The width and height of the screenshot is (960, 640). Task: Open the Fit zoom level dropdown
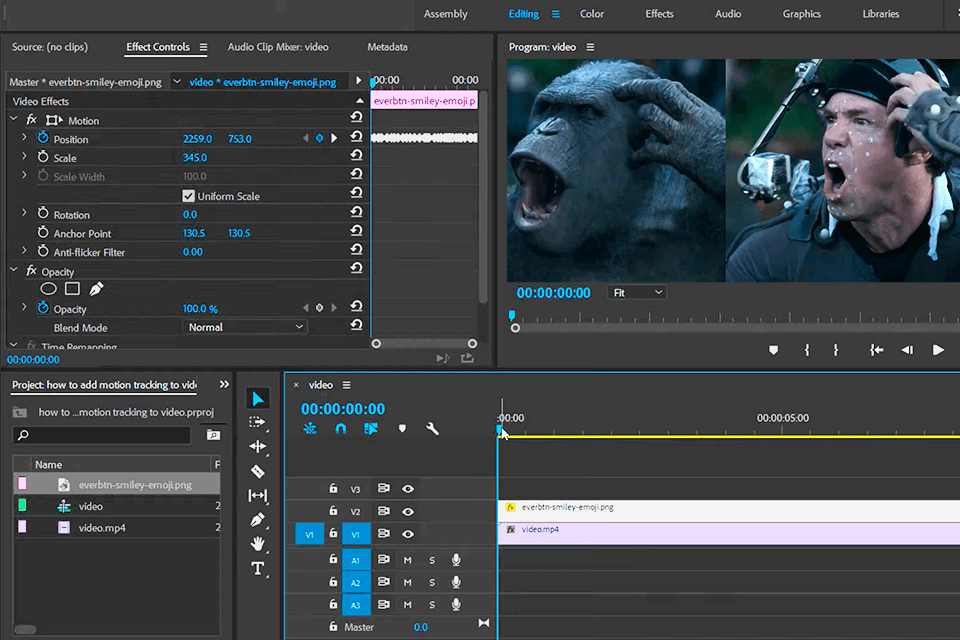637,291
